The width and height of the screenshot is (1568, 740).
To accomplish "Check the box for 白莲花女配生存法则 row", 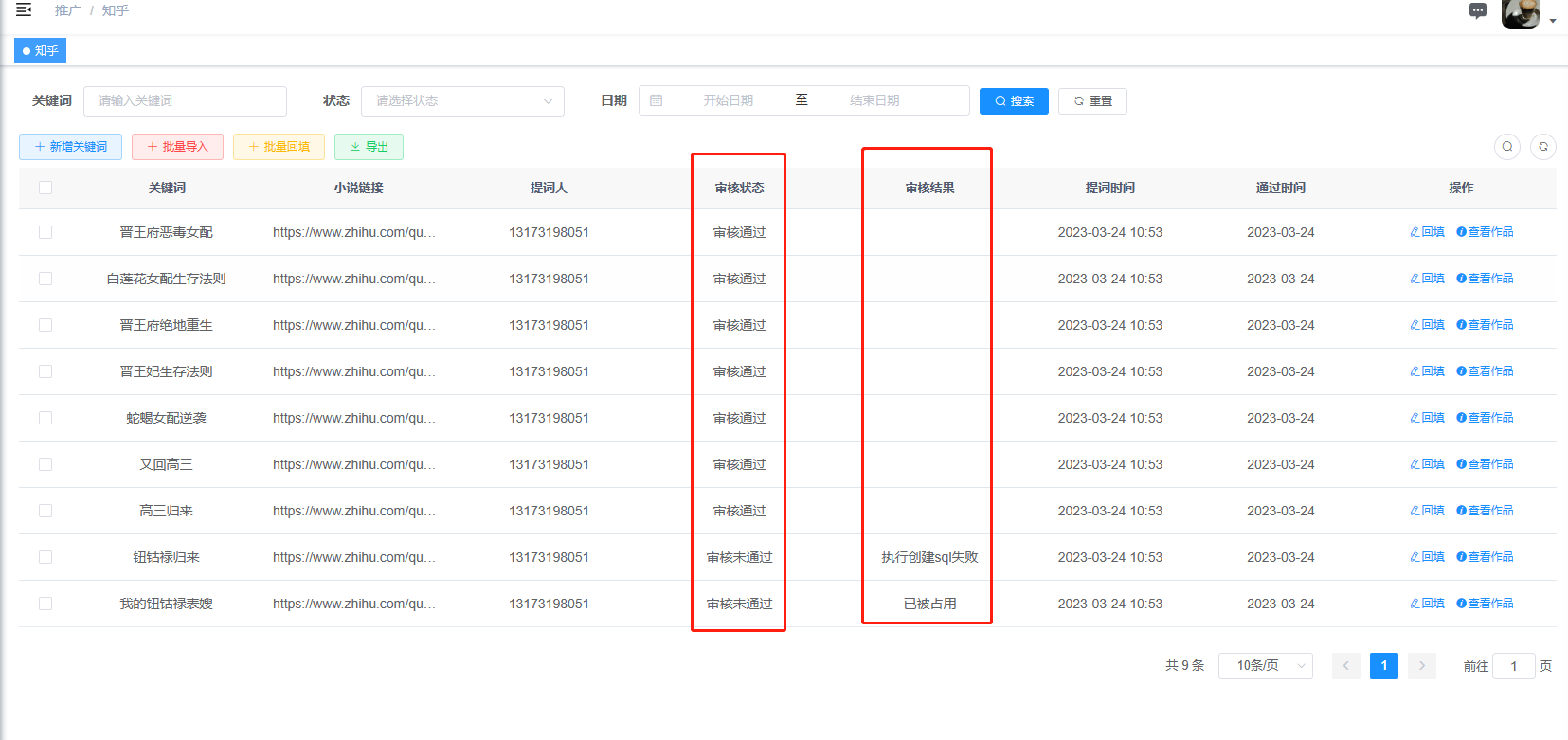I will point(45,279).
